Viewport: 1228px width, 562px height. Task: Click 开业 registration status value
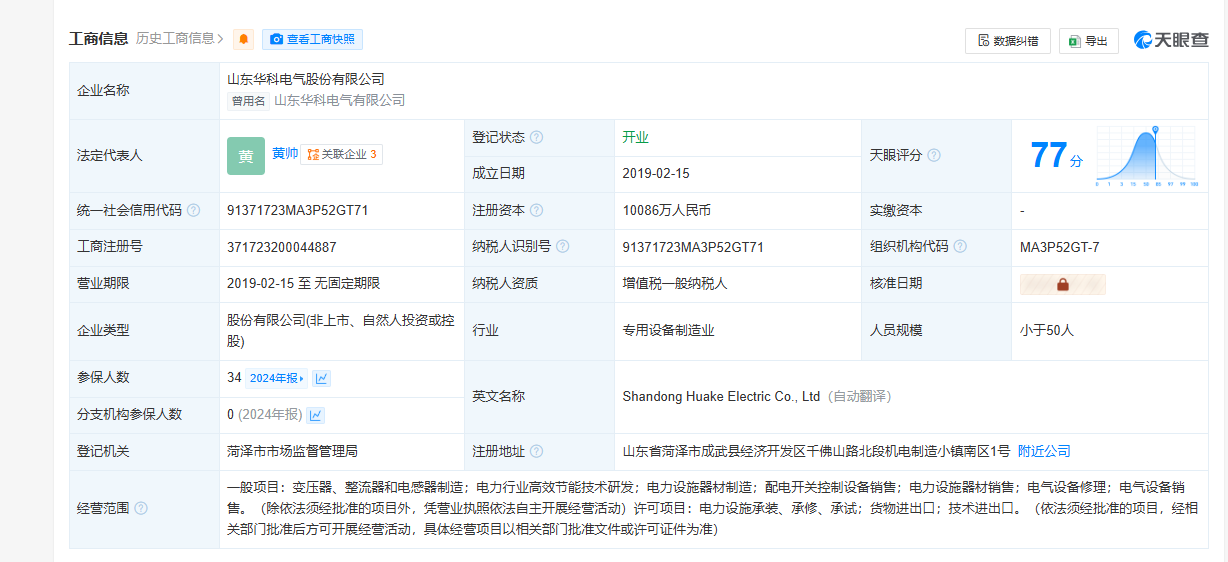[x=635, y=138]
